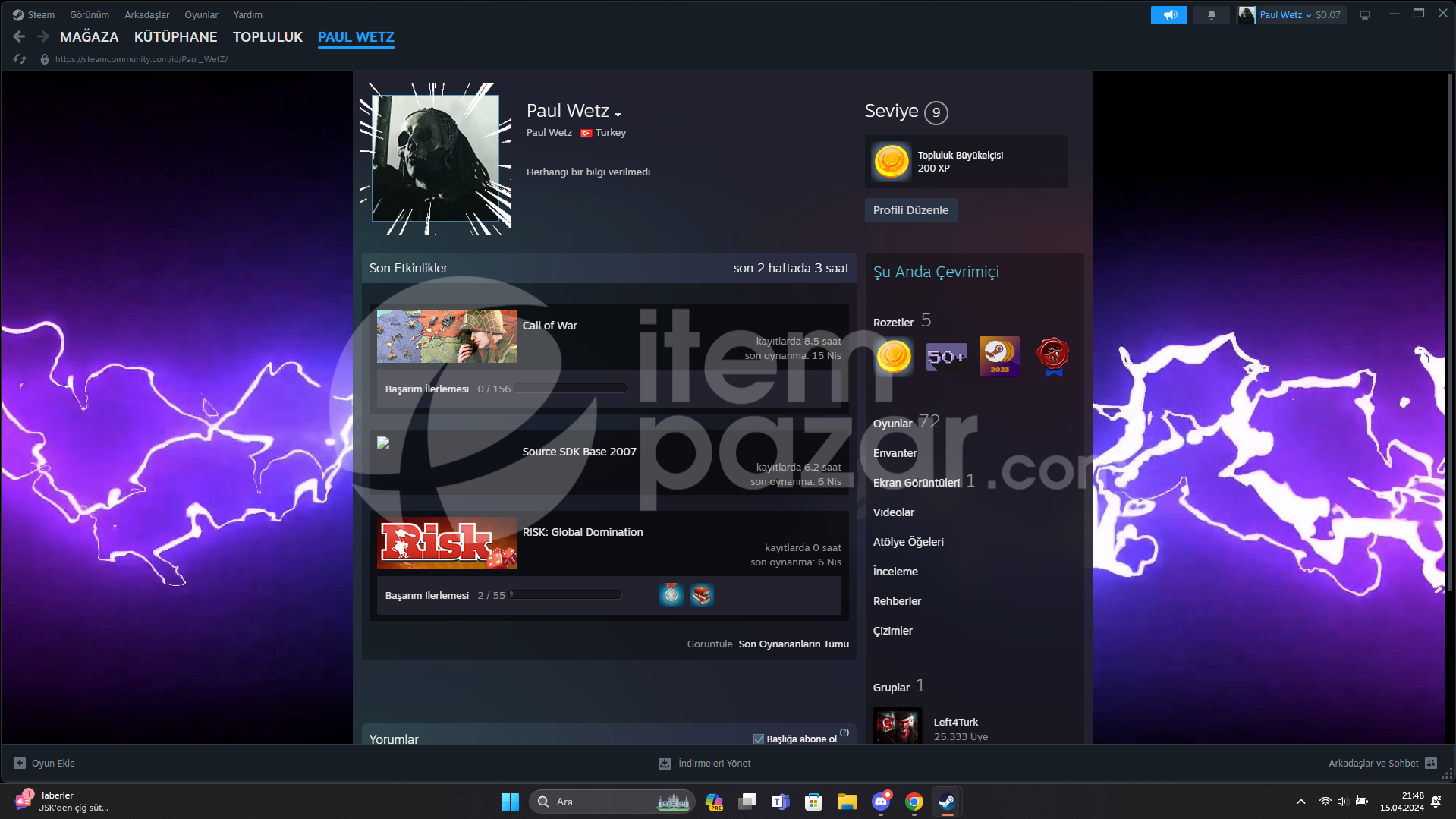Open the Rozetler badges heading link
Viewport: 1456px width, 819px height.
(x=893, y=323)
